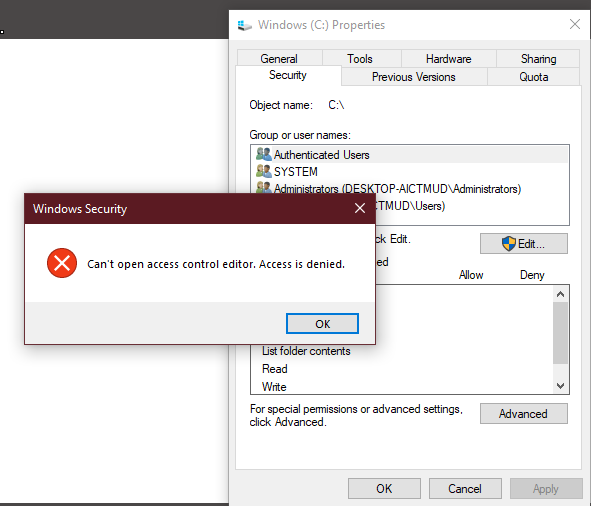Image resolution: width=591 pixels, height=506 pixels.
Task: Select the Administrators group entry
Action: (410, 188)
